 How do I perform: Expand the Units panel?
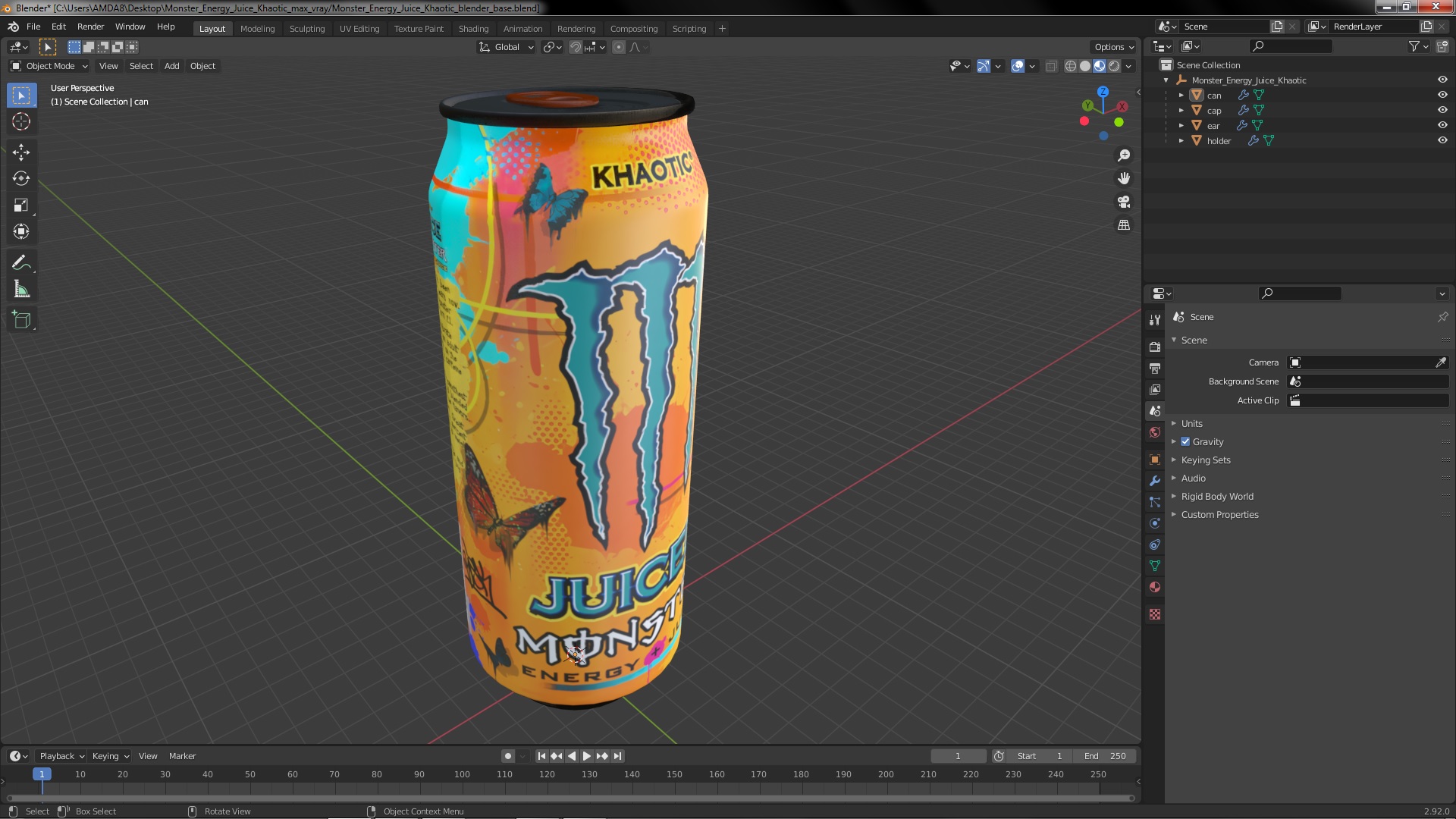point(1191,423)
